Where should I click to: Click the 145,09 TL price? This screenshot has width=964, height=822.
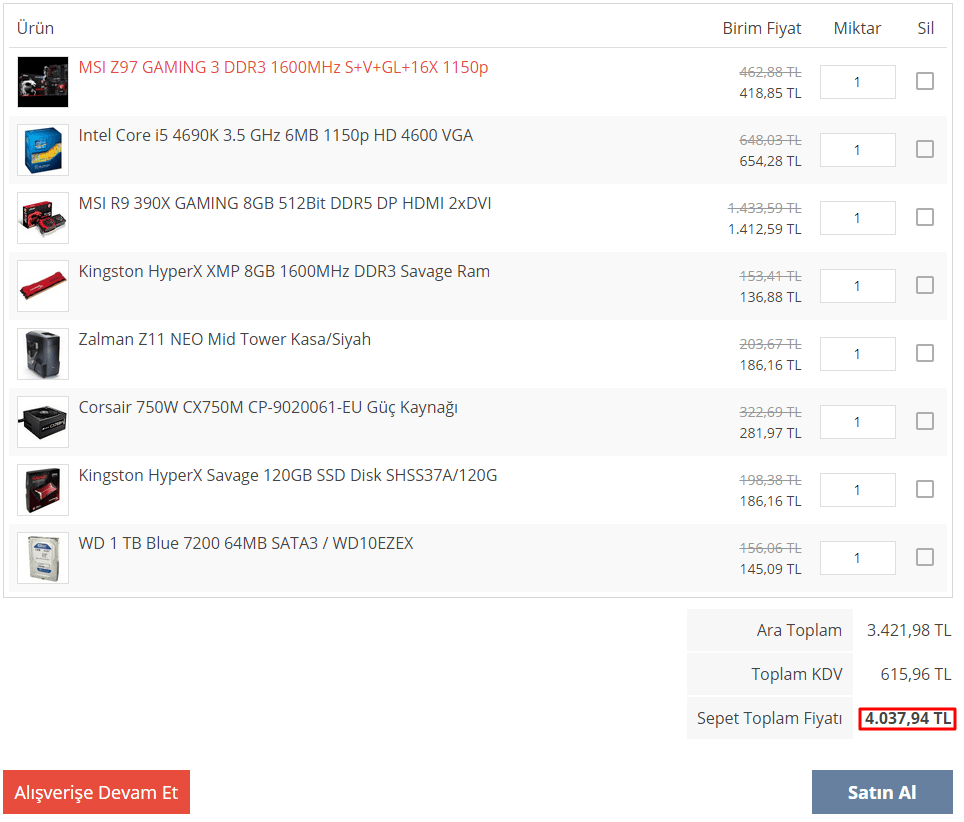pyautogui.click(x=770, y=569)
